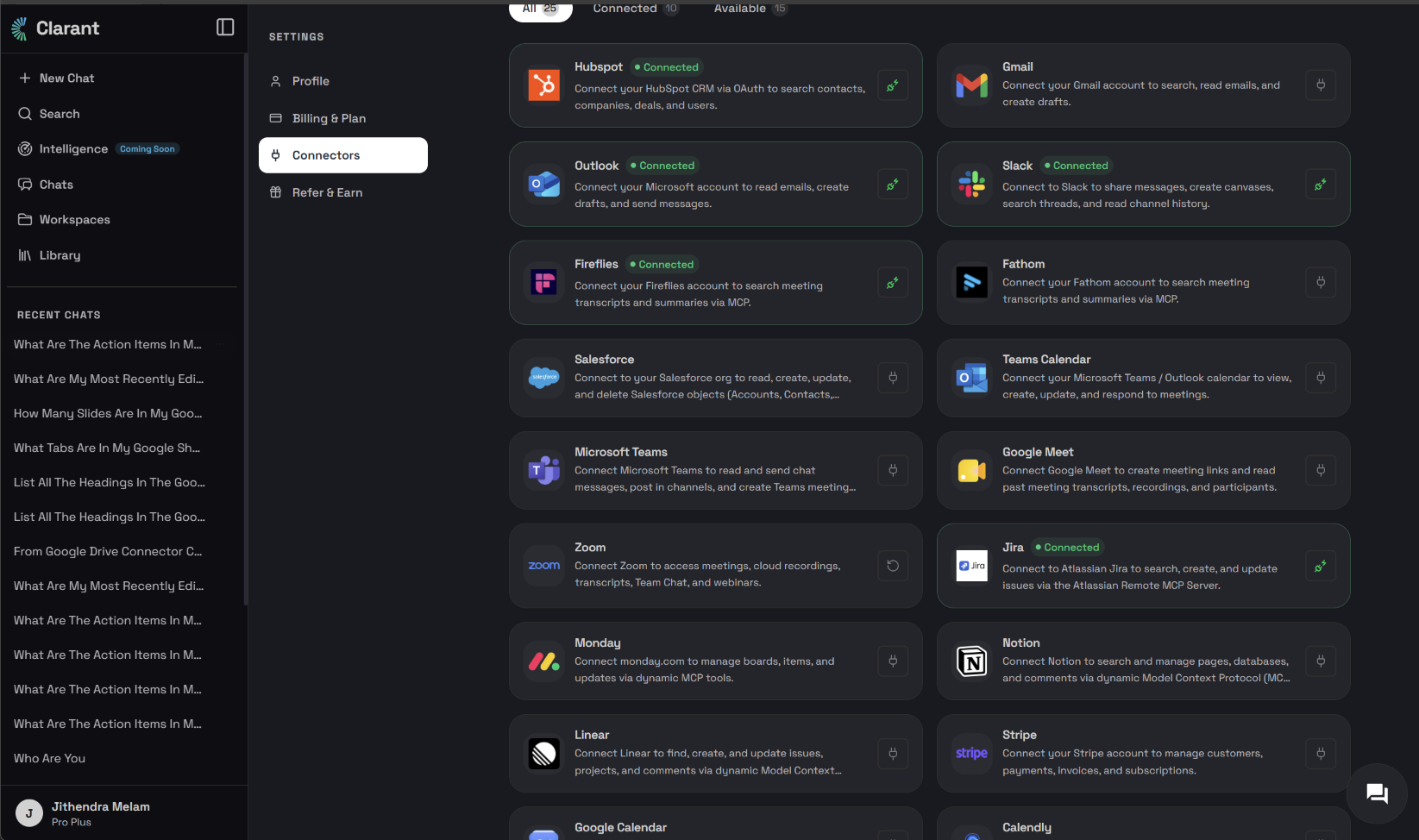This screenshot has height=840, width=1419.
Task: Click the Jira connector logo
Action: 972,566
